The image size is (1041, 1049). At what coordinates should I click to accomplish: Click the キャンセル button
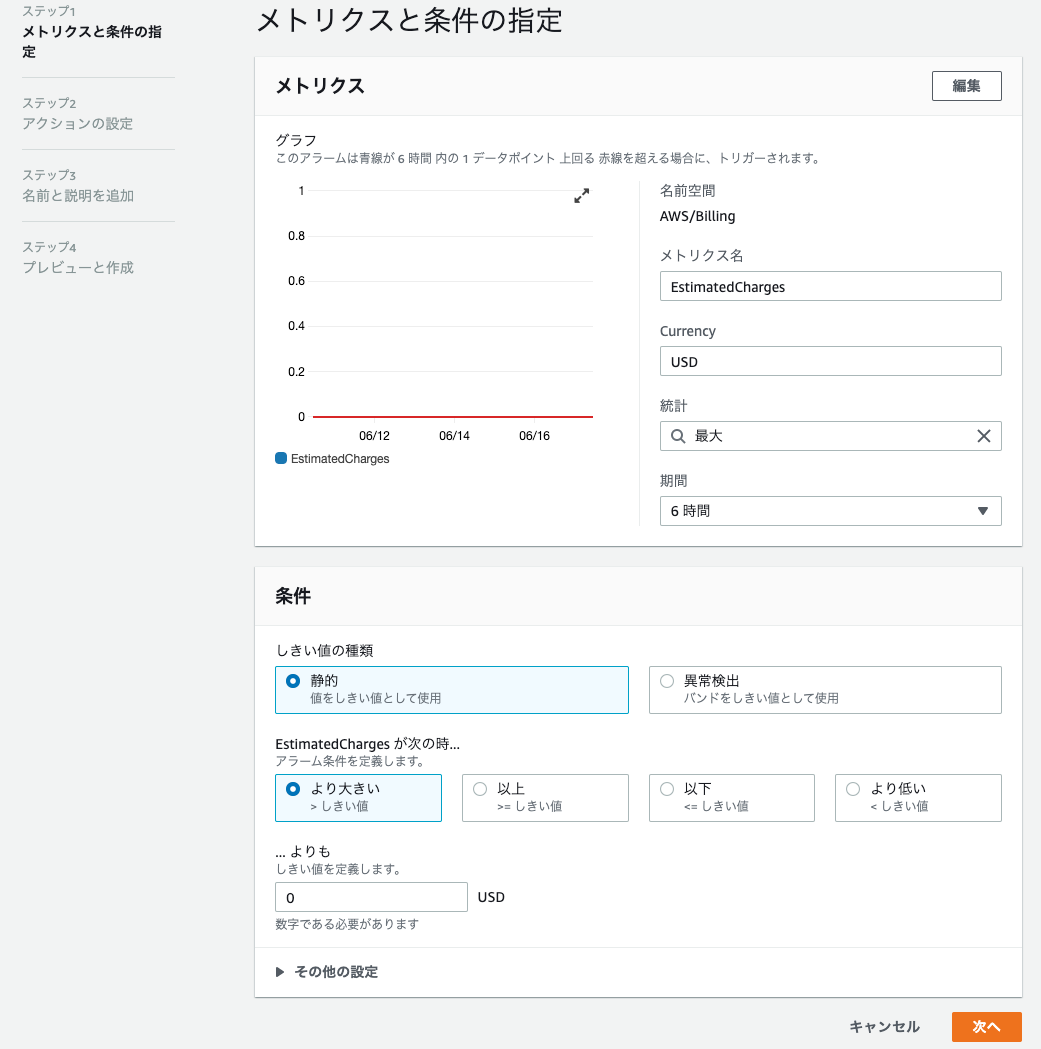tap(884, 1027)
